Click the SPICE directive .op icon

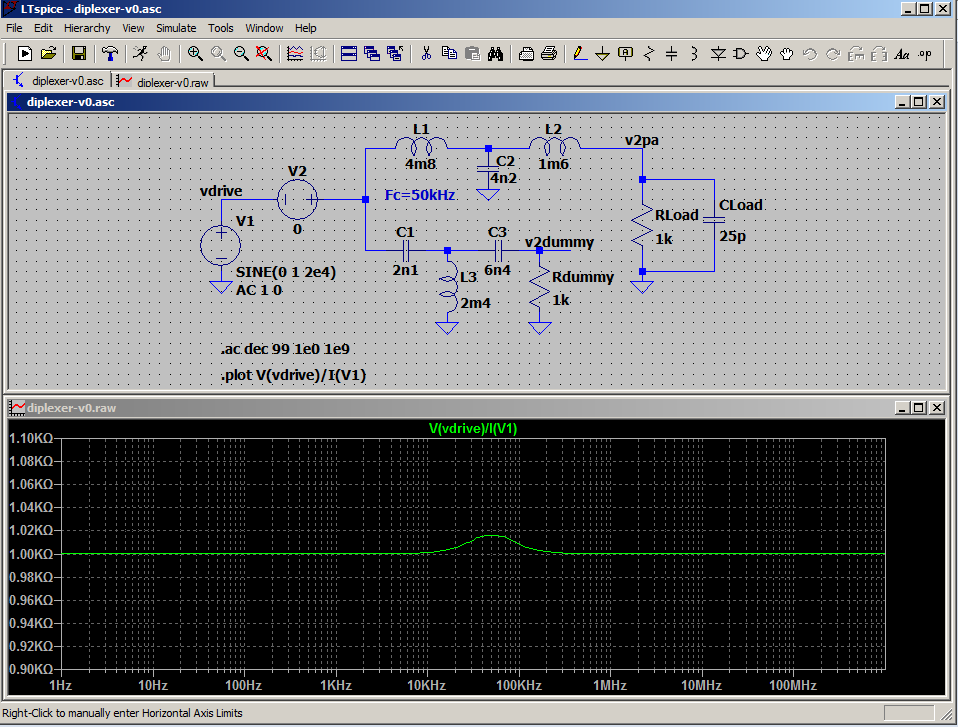point(925,53)
